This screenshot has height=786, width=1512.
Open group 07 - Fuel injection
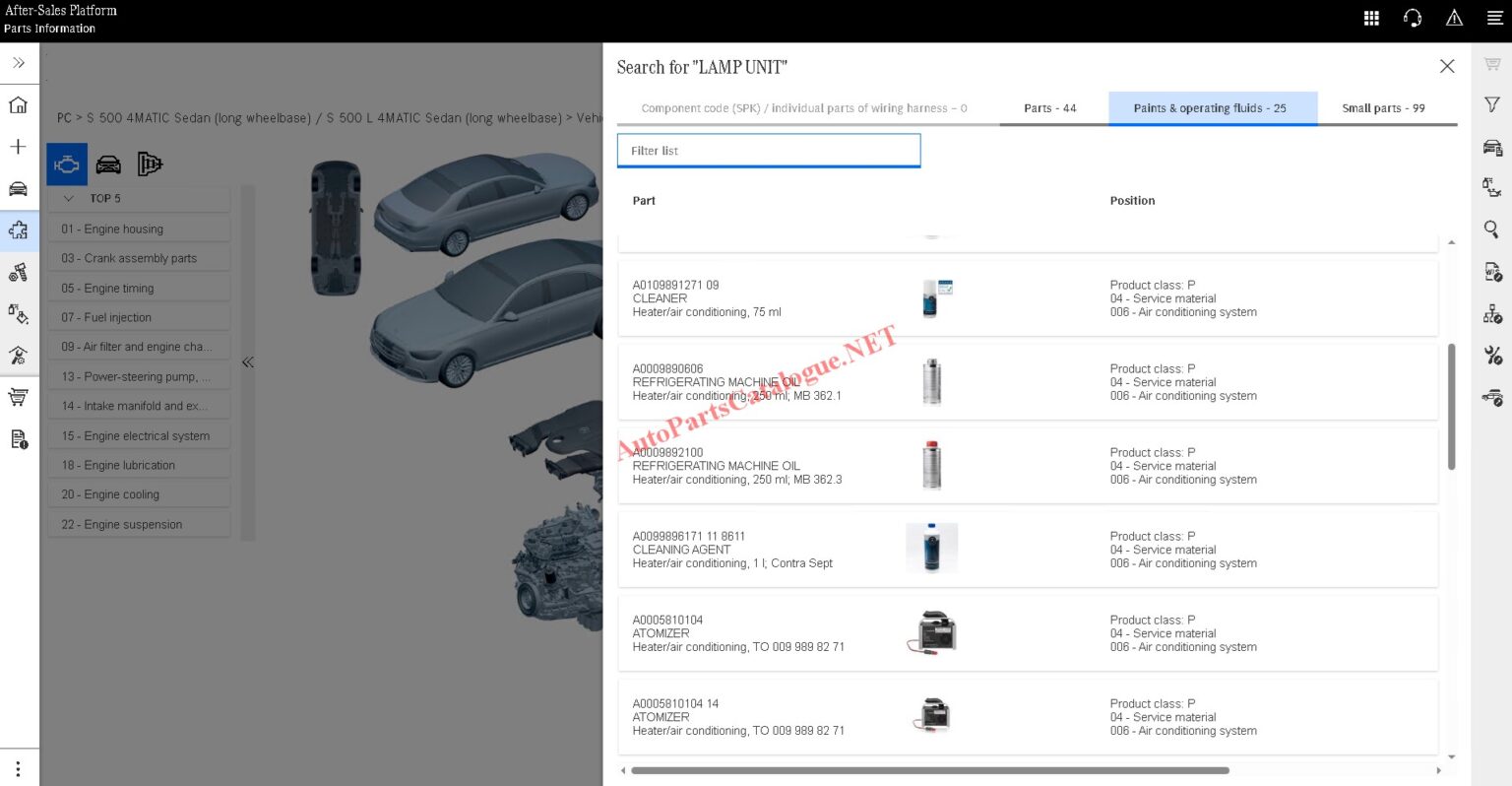click(x=139, y=317)
